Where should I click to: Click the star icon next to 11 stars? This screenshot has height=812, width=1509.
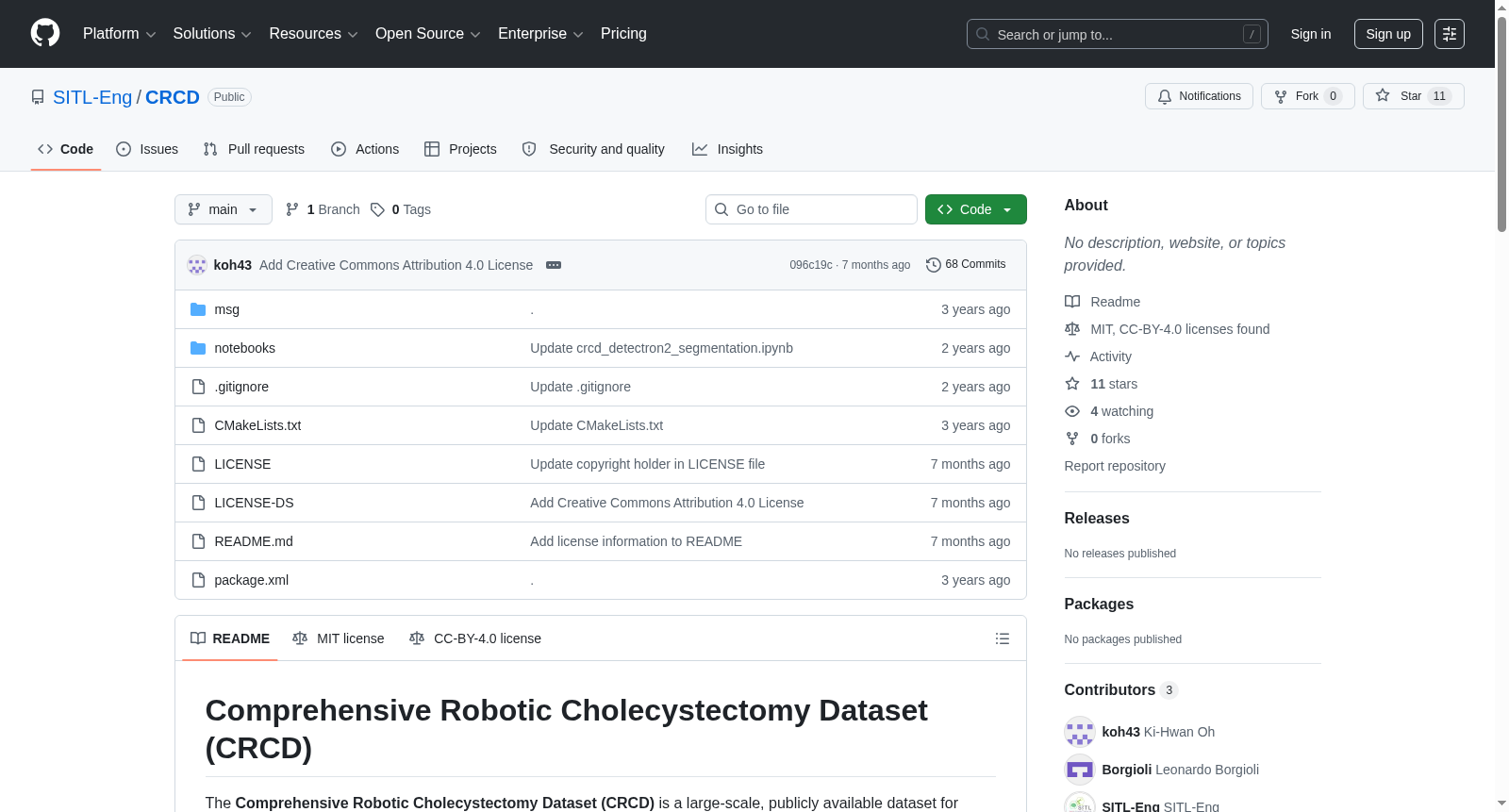point(1072,384)
